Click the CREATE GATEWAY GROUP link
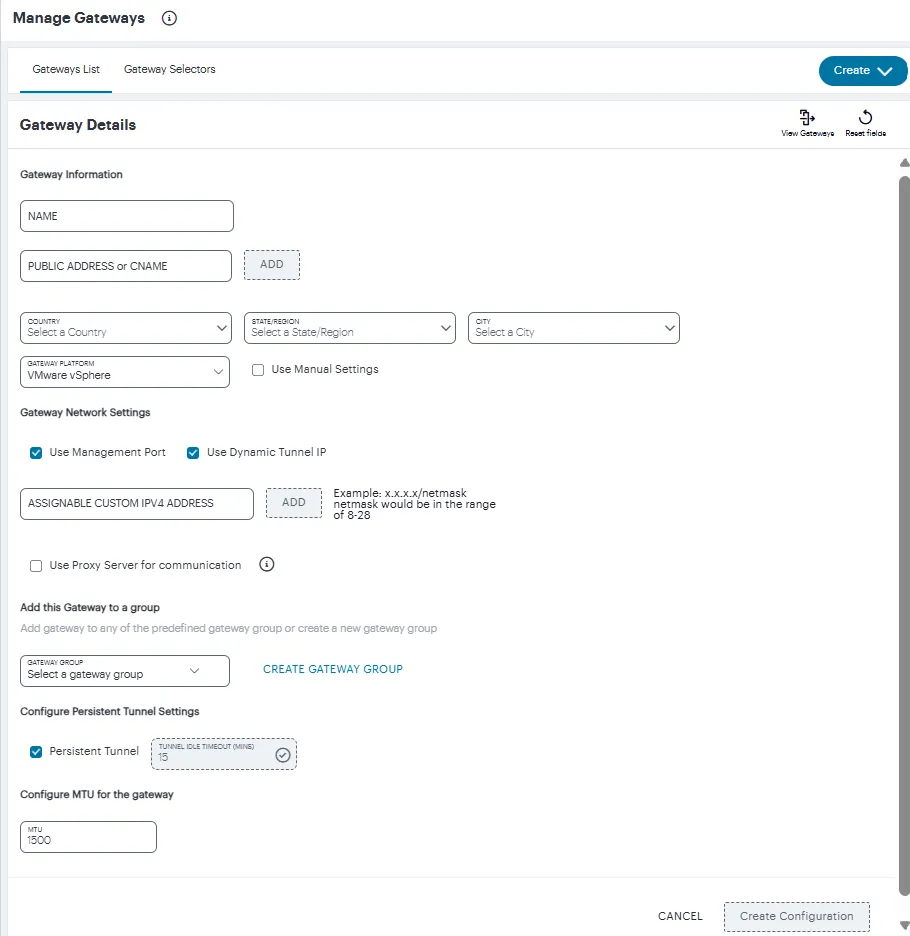910x936 pixels. click(x=333, y=669)
